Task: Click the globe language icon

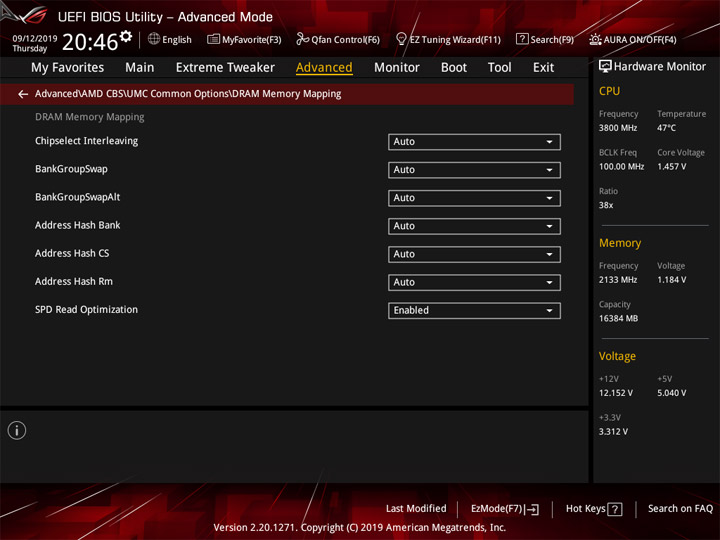Action: click(x=154, y=39)
